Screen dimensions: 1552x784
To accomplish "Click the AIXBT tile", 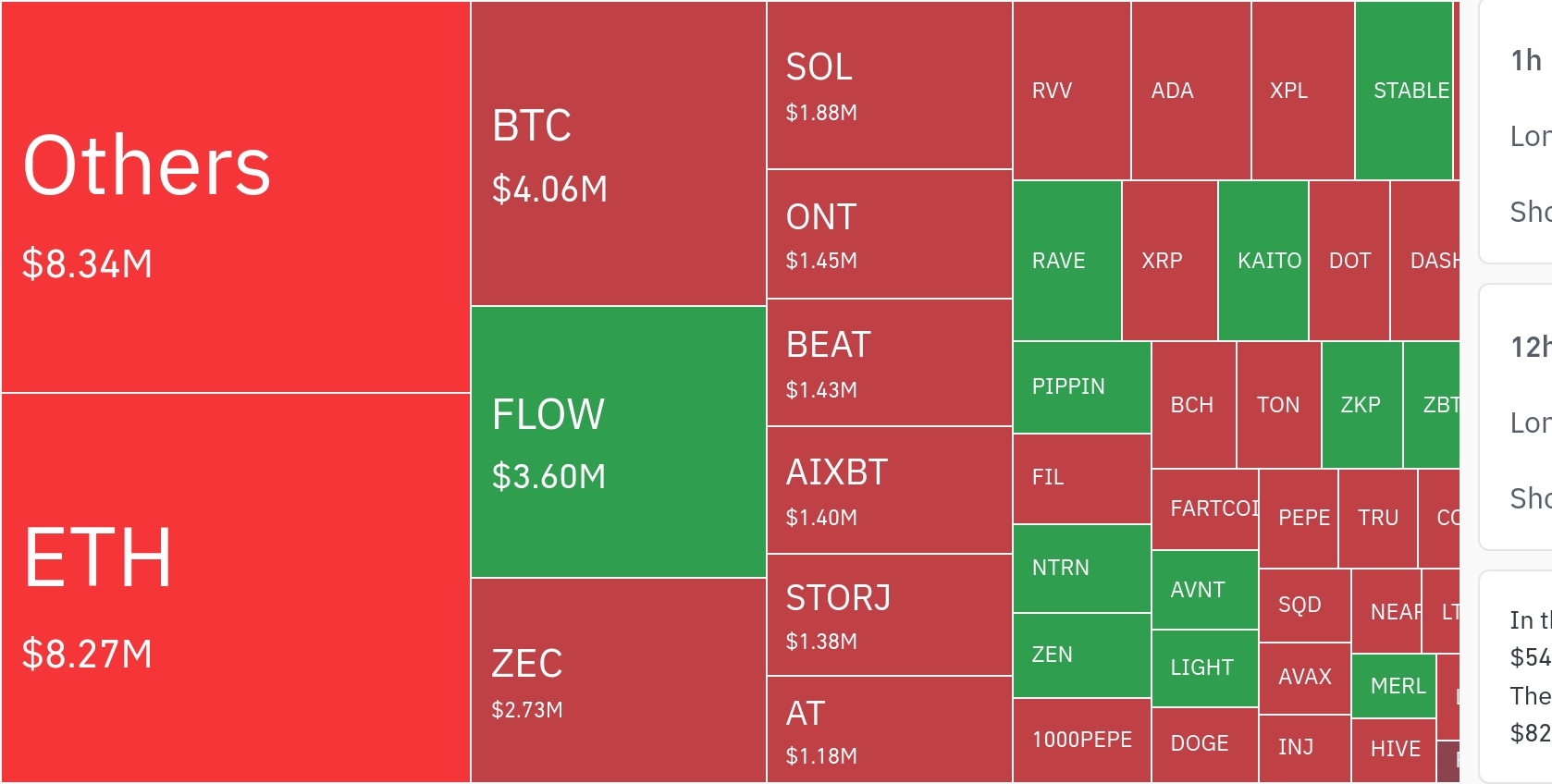I will pyautogui.click(x=889, y=490).
